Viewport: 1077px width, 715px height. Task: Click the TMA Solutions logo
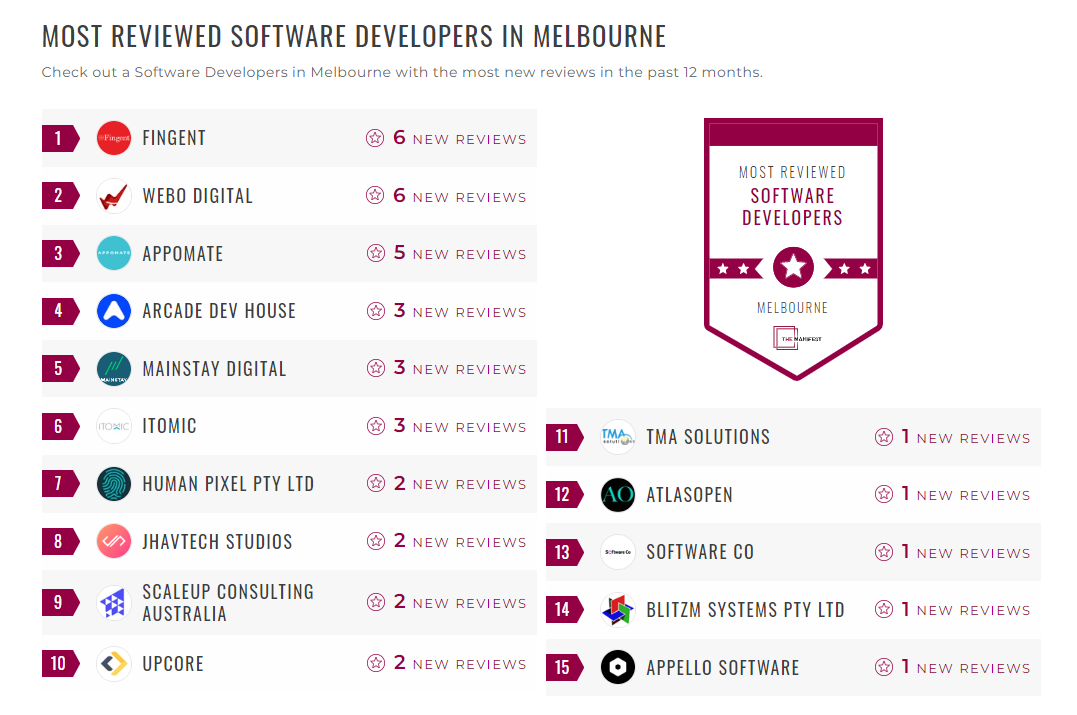point(617,436)
